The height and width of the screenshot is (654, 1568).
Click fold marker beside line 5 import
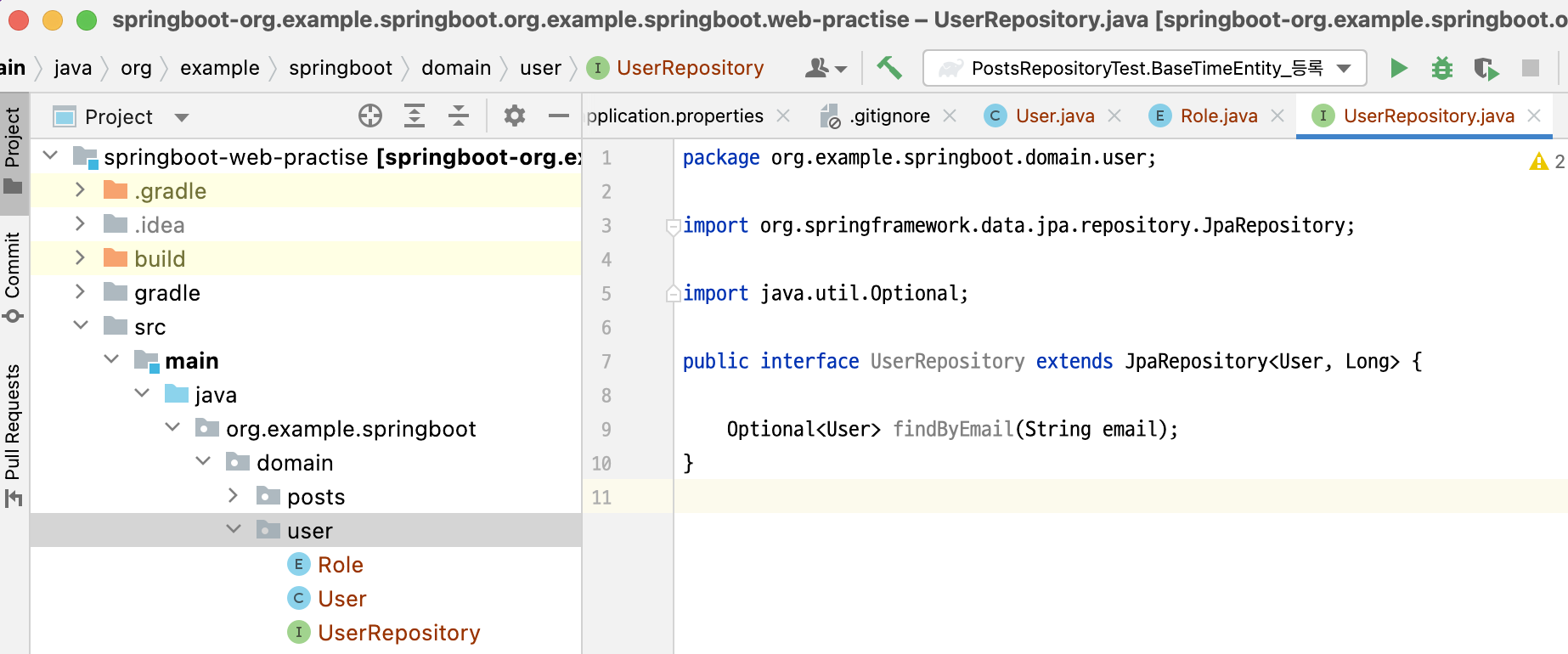(x=673, y=294)
